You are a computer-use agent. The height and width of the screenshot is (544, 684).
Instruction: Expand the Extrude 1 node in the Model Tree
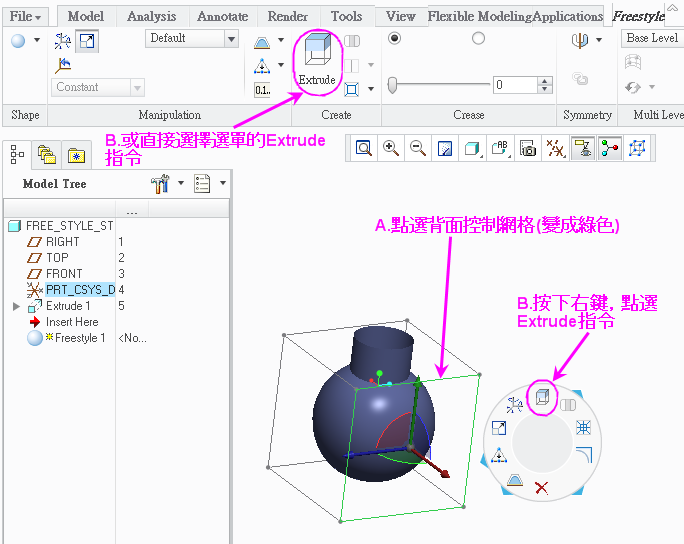click(17, 306)
